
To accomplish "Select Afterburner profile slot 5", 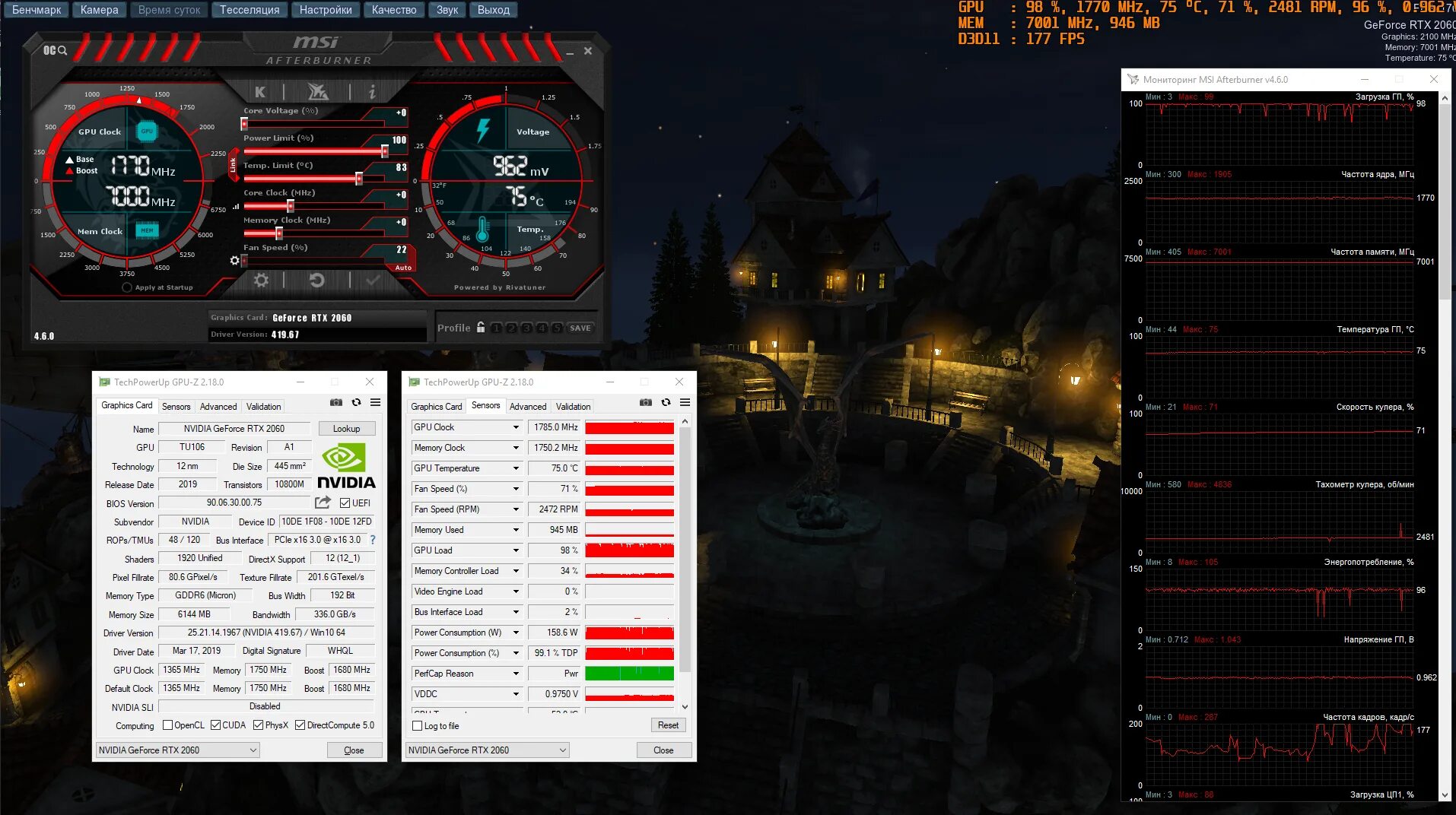I will click(557, 328).
